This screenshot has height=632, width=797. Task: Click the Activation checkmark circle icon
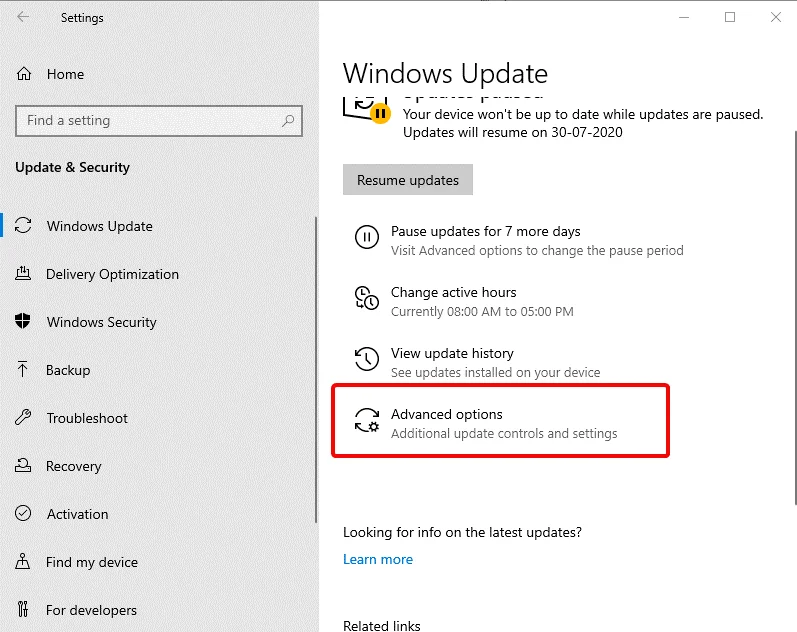23,513
